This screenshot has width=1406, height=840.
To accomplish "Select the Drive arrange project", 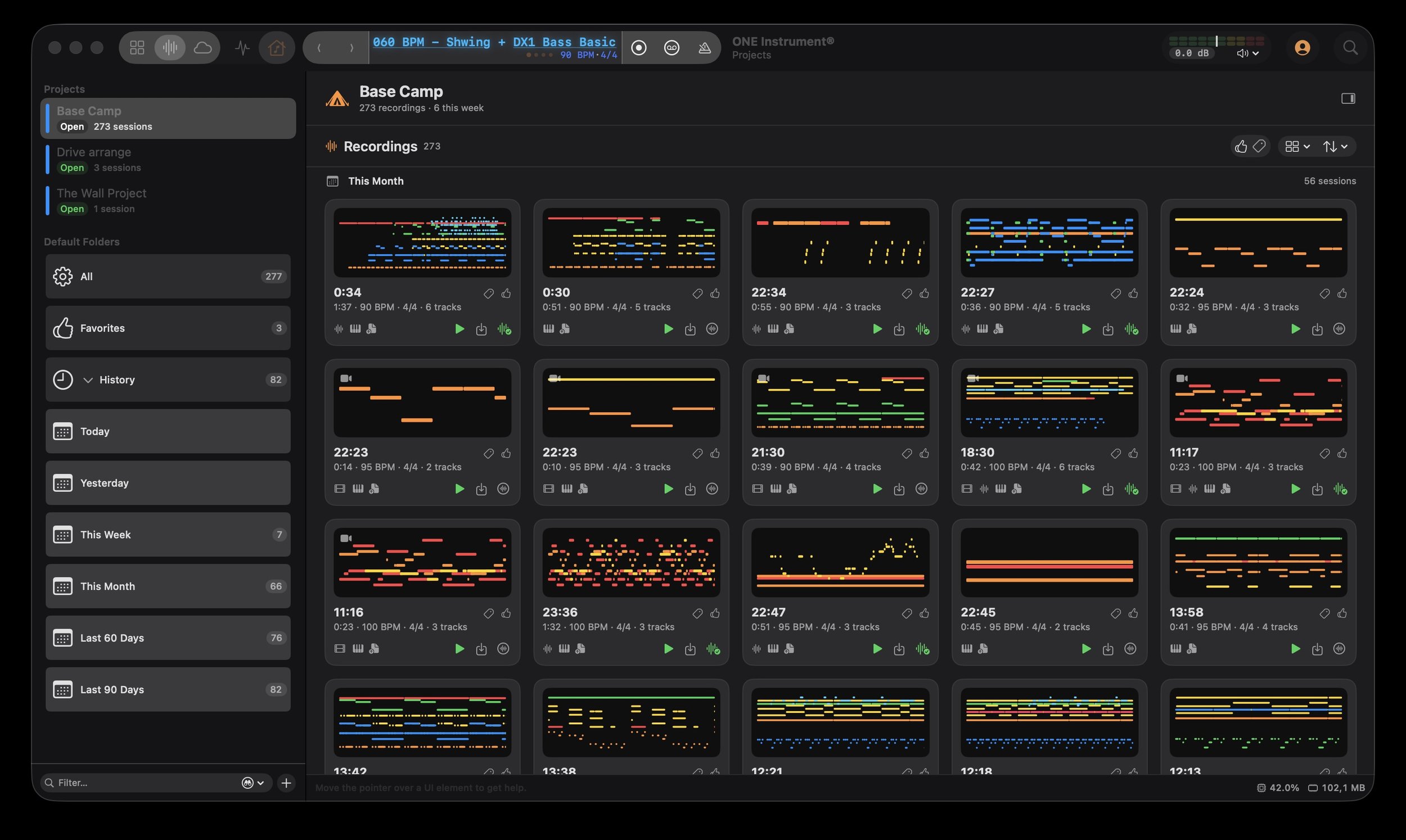I will (168, 160).
